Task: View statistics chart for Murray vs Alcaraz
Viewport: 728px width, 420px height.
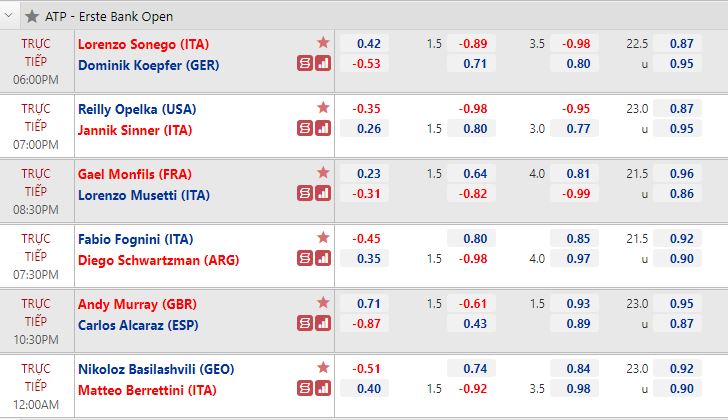Action: [323, 323]
